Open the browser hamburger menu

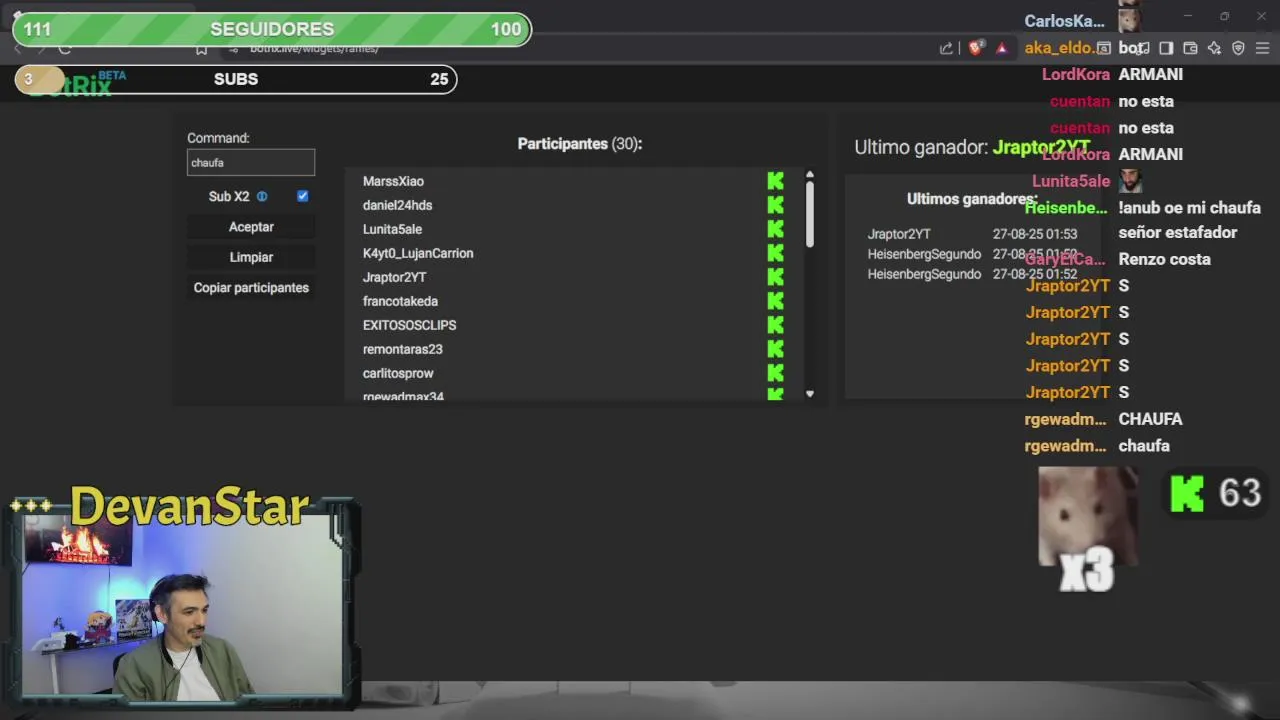coord(1262,48)
